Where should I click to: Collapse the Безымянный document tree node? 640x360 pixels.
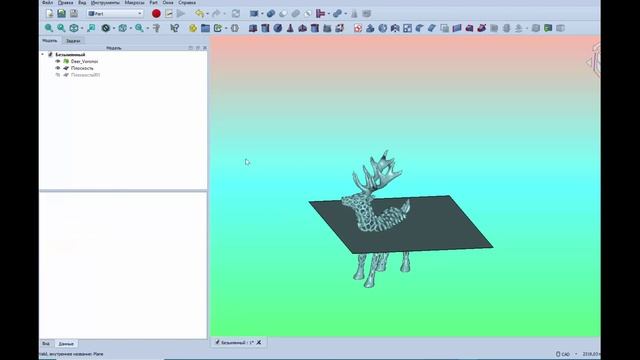pos(42,54)
